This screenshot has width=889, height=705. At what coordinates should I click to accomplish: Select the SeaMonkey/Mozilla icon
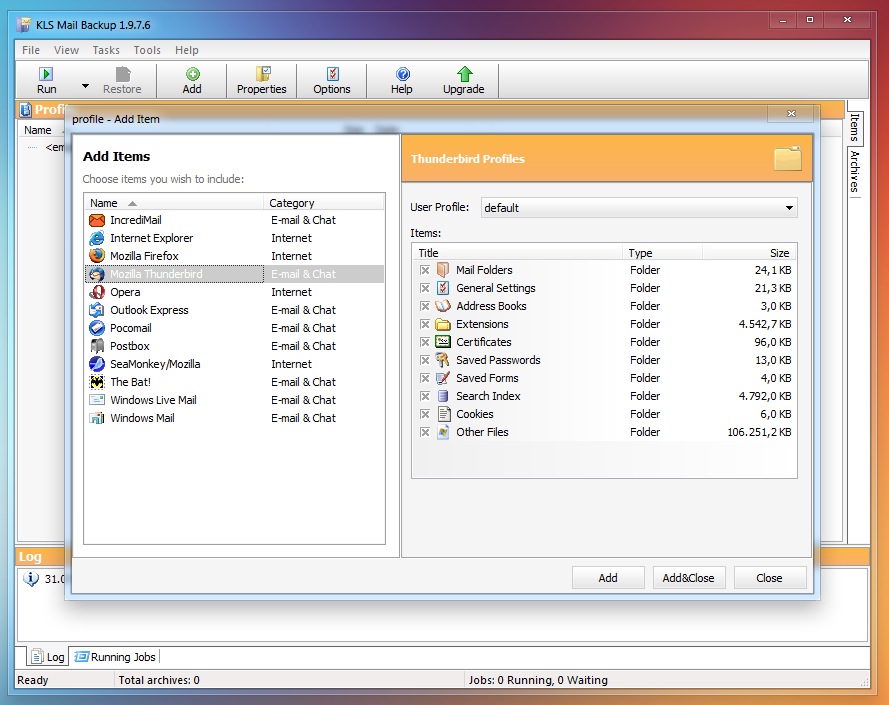click(x=97, y=364)
